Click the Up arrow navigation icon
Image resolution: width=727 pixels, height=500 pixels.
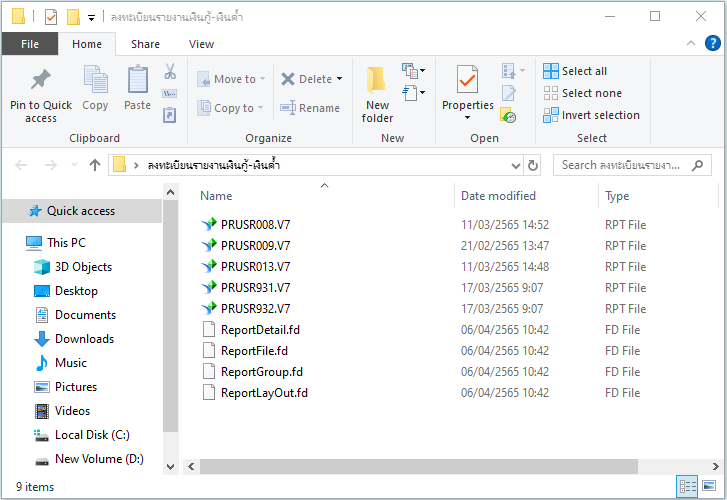pyautogui.click(x=95, y=165)
